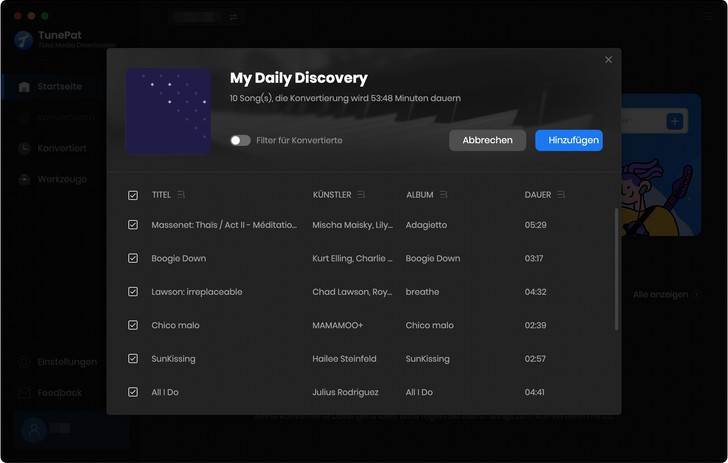Image resolution: width=728 pixels, height=463 pixels.
Task: Click the KÜNSTLER column header
Action: (x=332, y=195)
